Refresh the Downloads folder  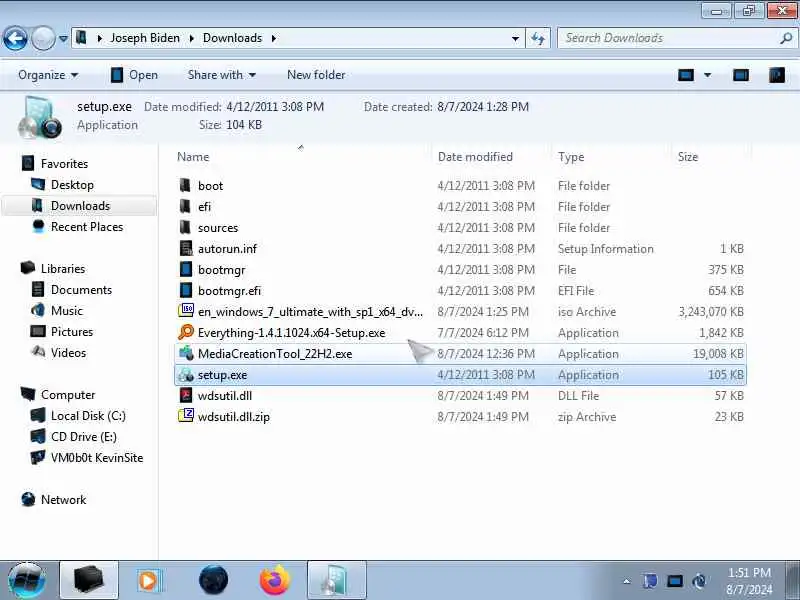coord(538,38)
